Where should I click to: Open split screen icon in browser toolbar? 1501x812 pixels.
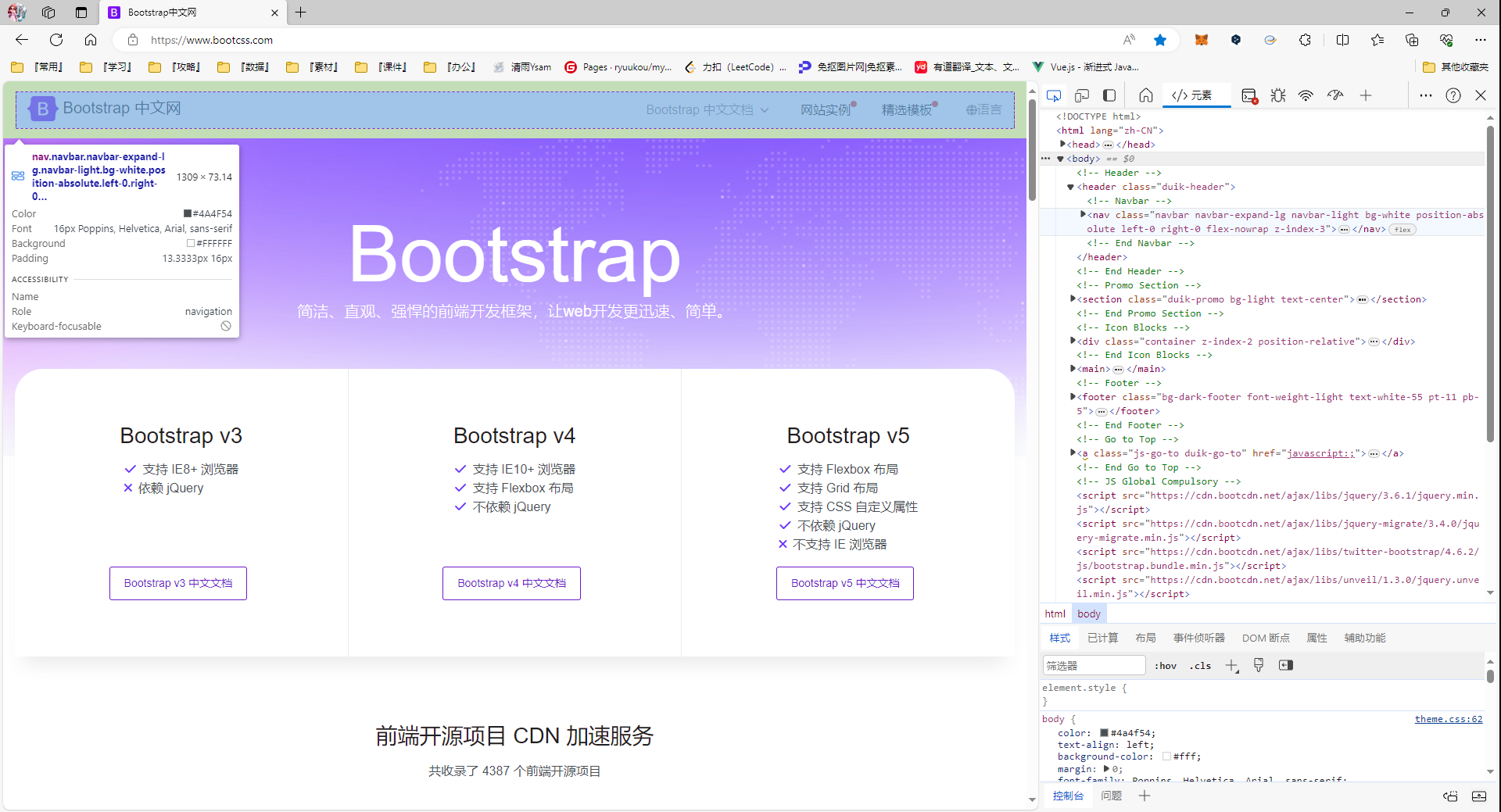coord(1343,40)
